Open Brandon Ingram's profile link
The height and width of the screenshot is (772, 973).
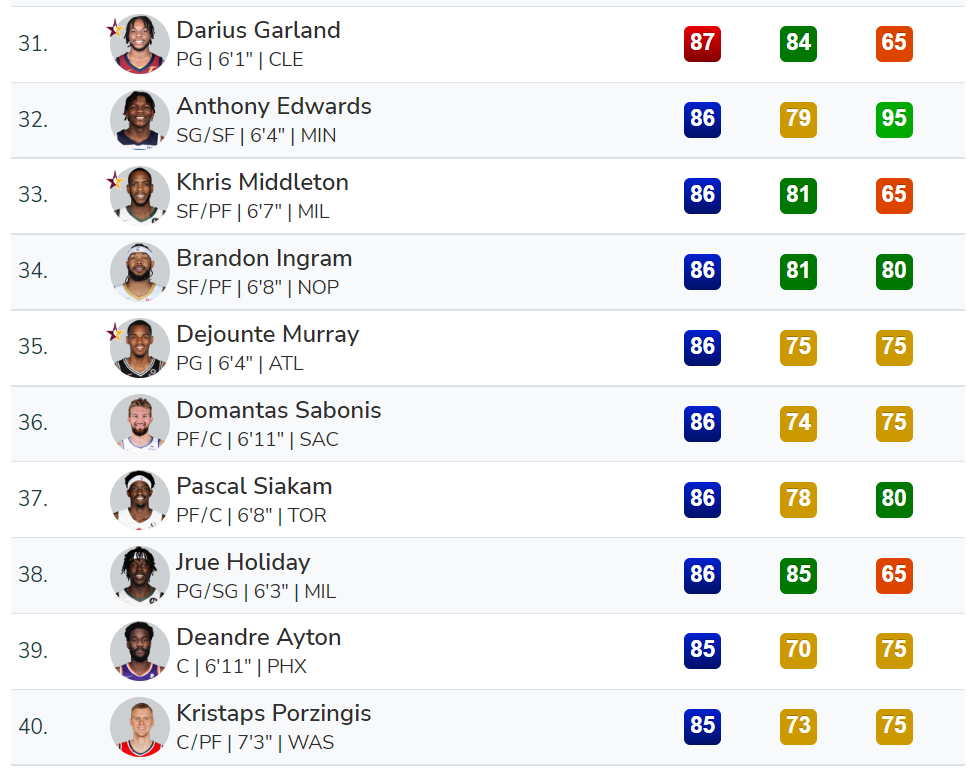(x=264, y=258)
